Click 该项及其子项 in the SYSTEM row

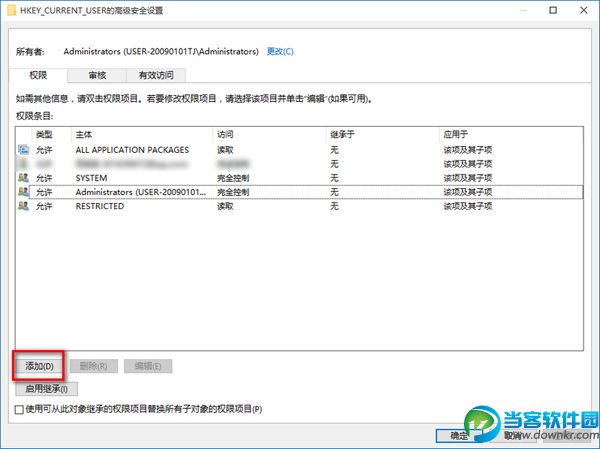(468, 178)
